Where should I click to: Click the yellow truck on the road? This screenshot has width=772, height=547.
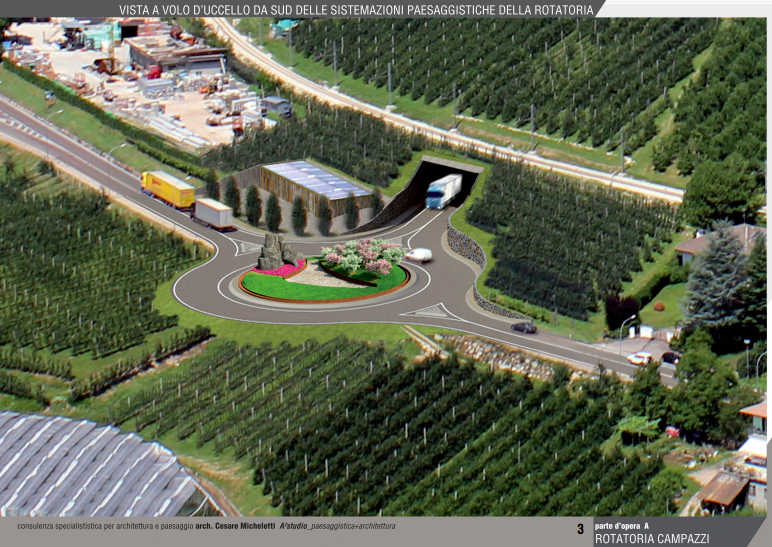[167, 188]
